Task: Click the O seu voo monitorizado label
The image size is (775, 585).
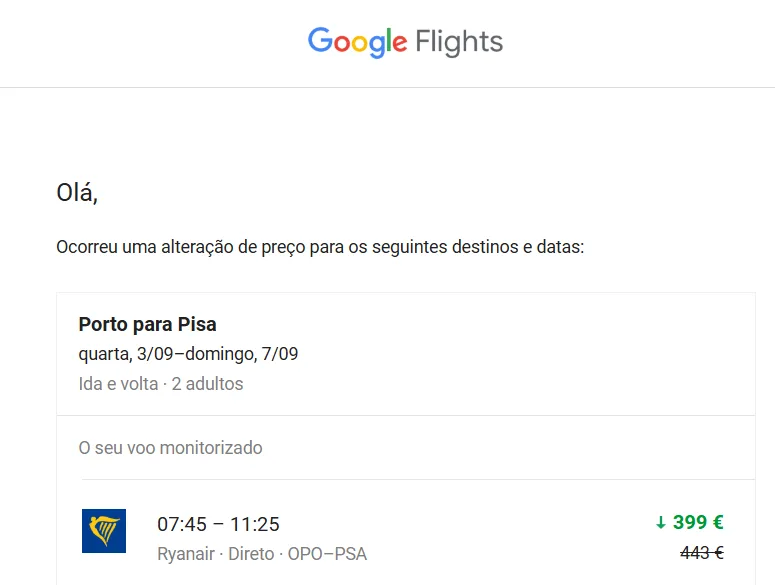Action: coord(170,447)
